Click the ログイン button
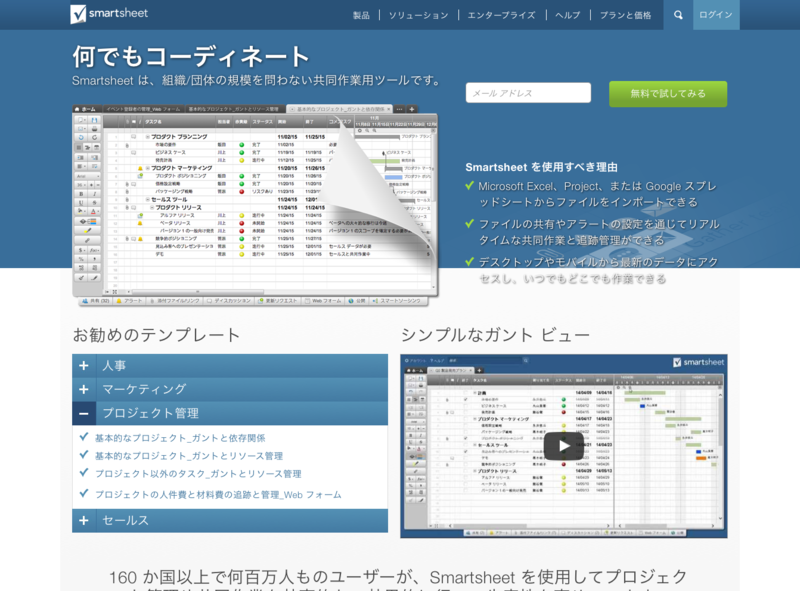 tap(716, 15)
